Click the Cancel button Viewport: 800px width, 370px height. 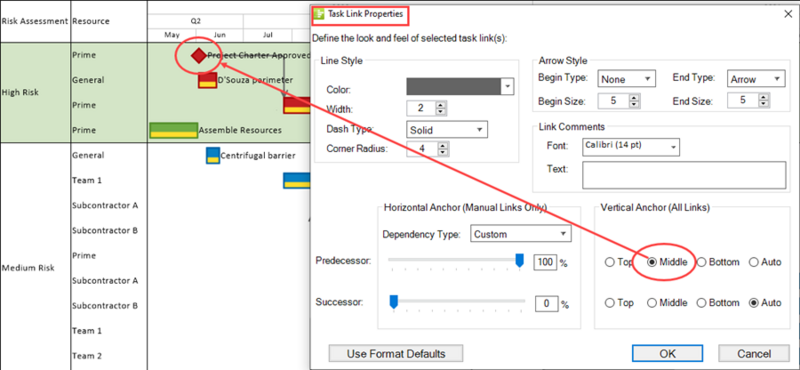(x=754, y=354)
